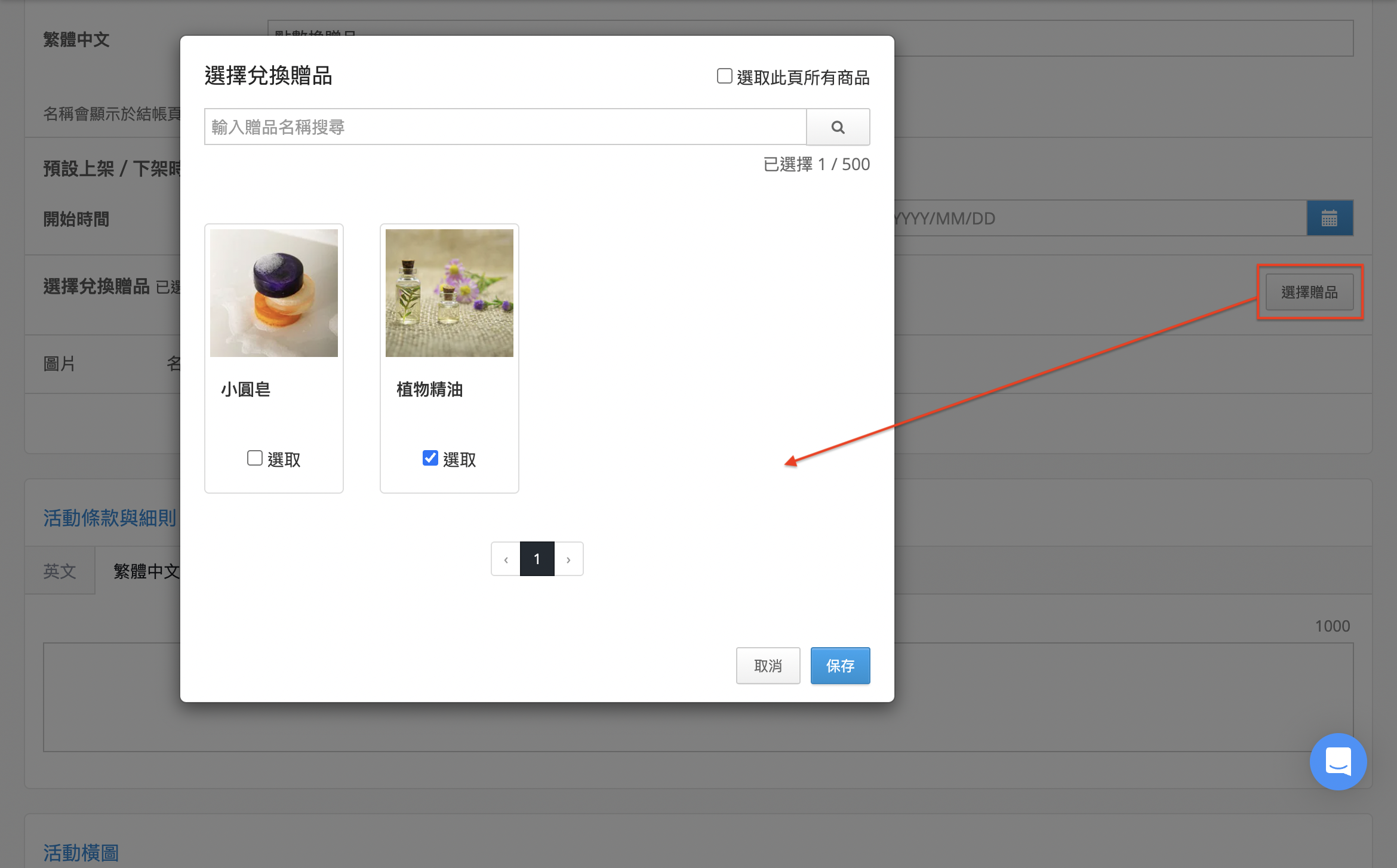Select page 1 in pagination
Image resolution: width=1397 pixels, height=868 pixels.
(x=537, y=559)
